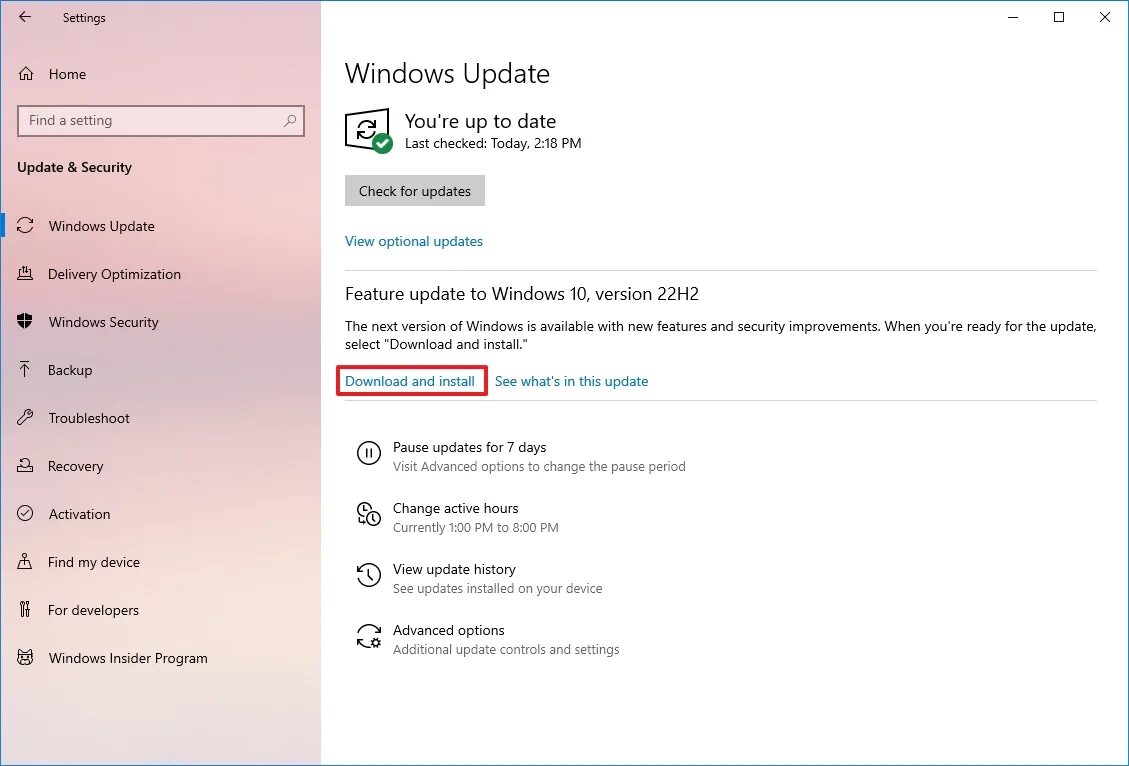Select Pause updates for 7 days
Viewport: 1129px width, 766px height.
(469, 447)
